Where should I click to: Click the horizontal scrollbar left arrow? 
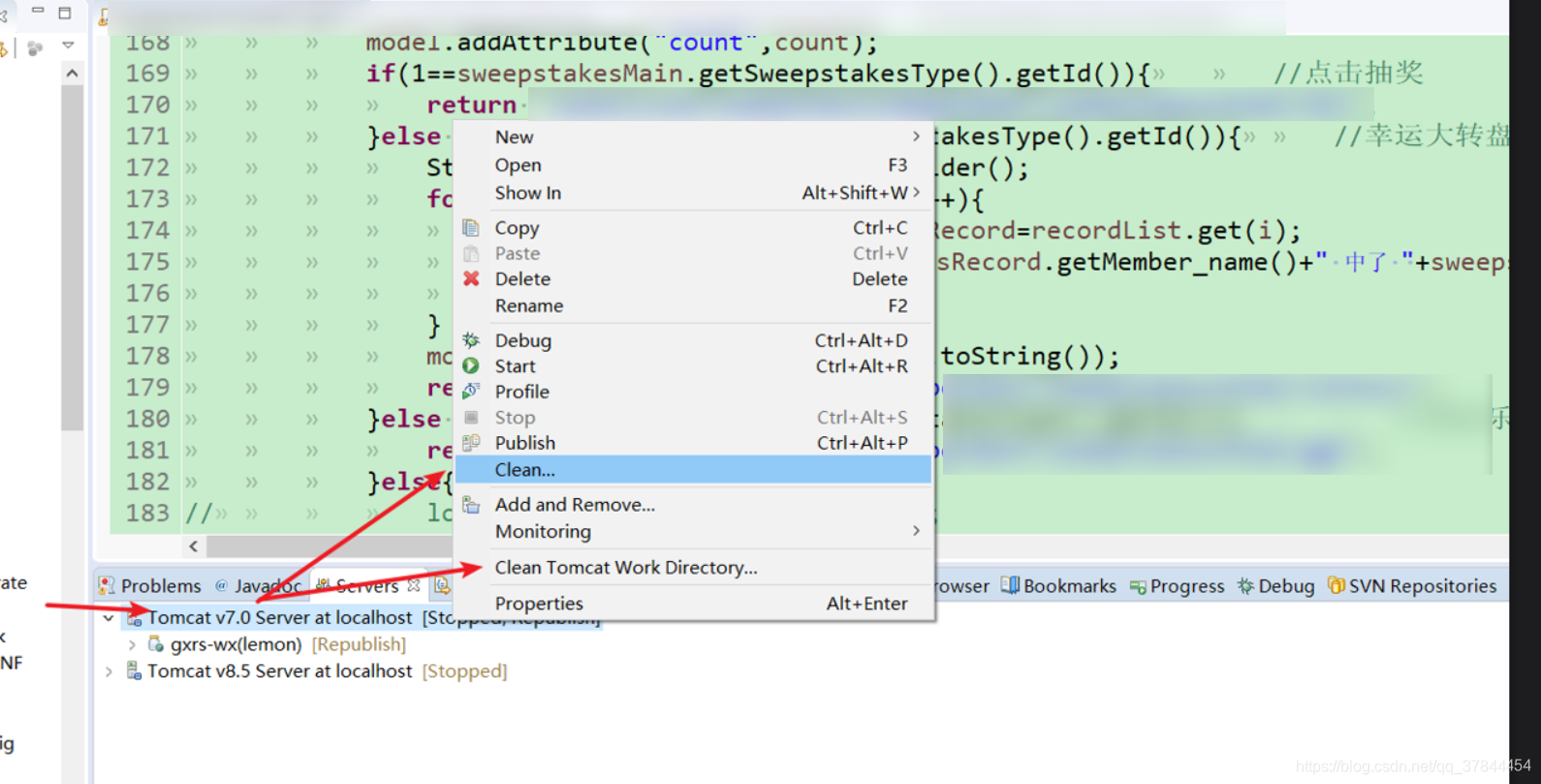tap(194, 547)
